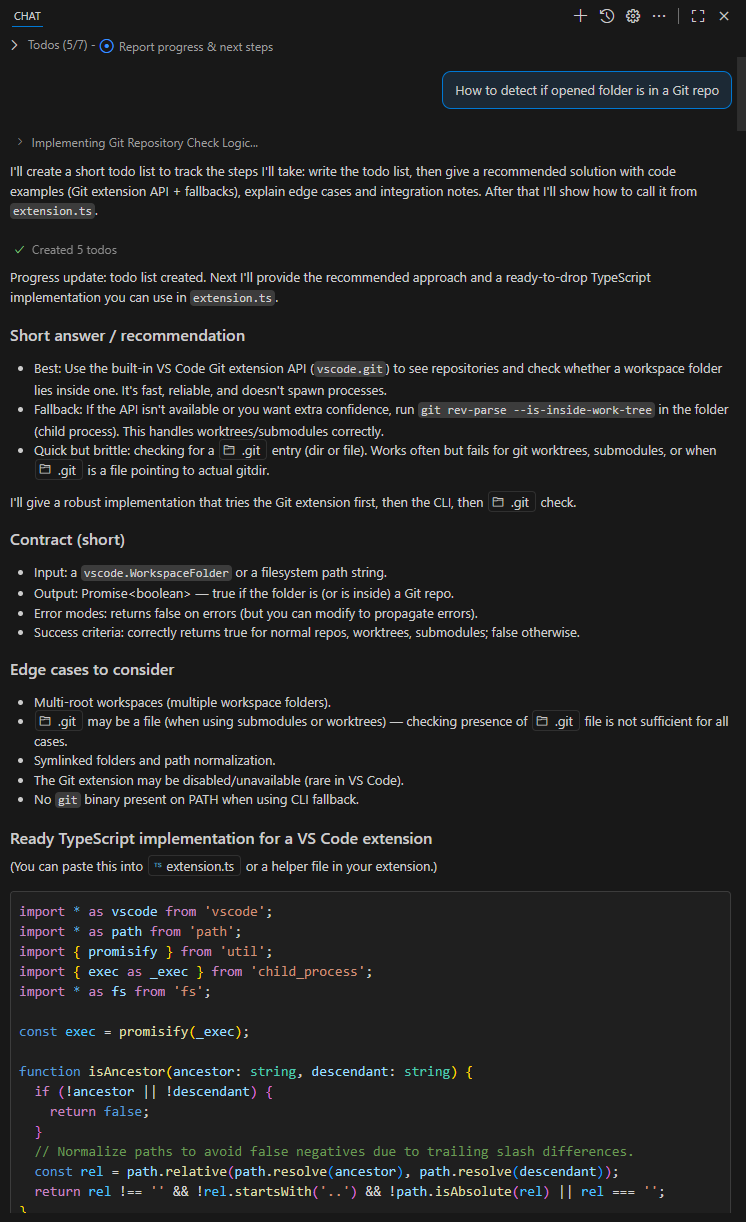Expand the Created 5 todos entry
The height and width of the screenshot is (1222, 746).
point(74,250)
